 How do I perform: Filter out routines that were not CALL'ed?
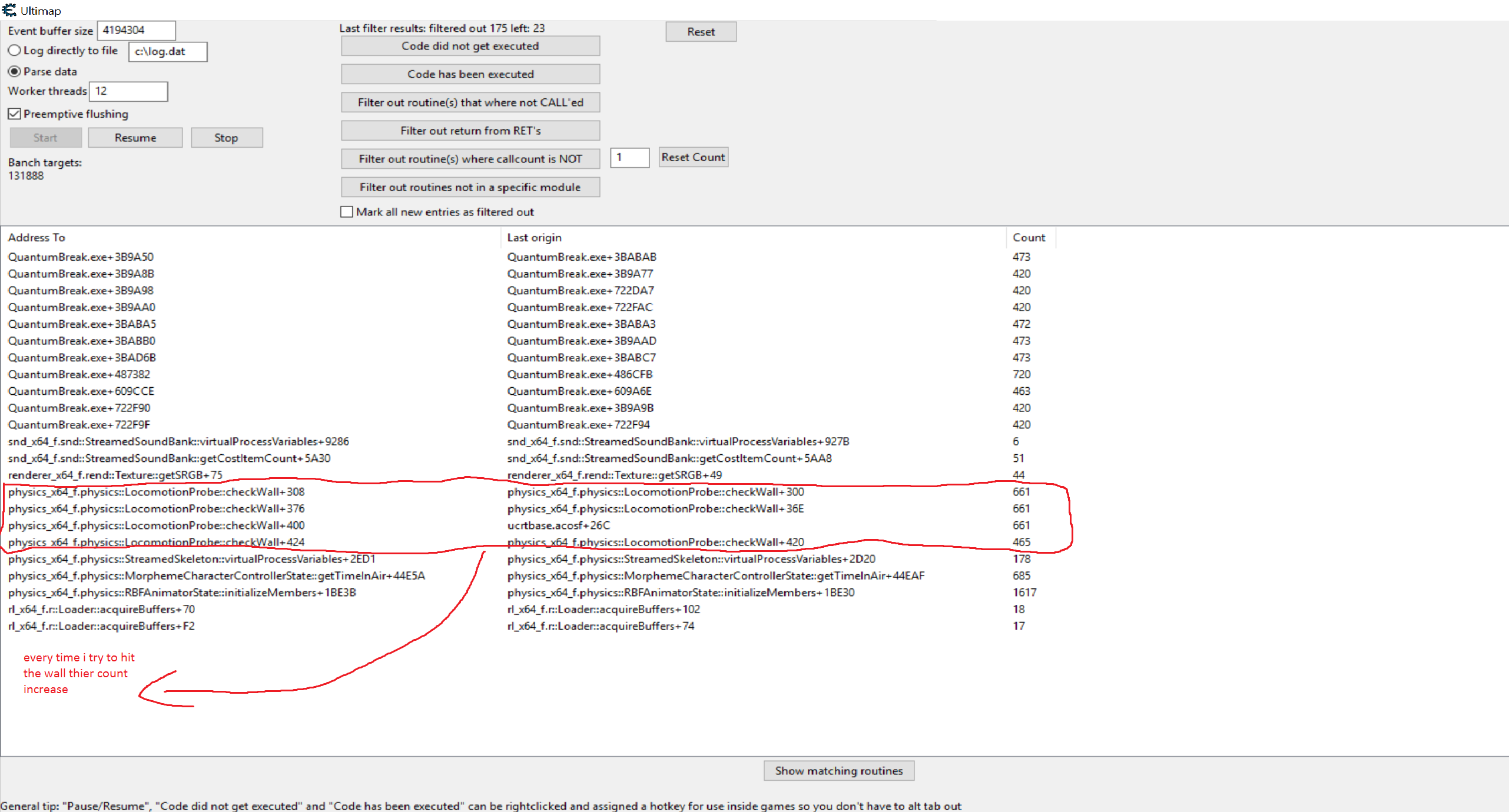pos(470,102)
